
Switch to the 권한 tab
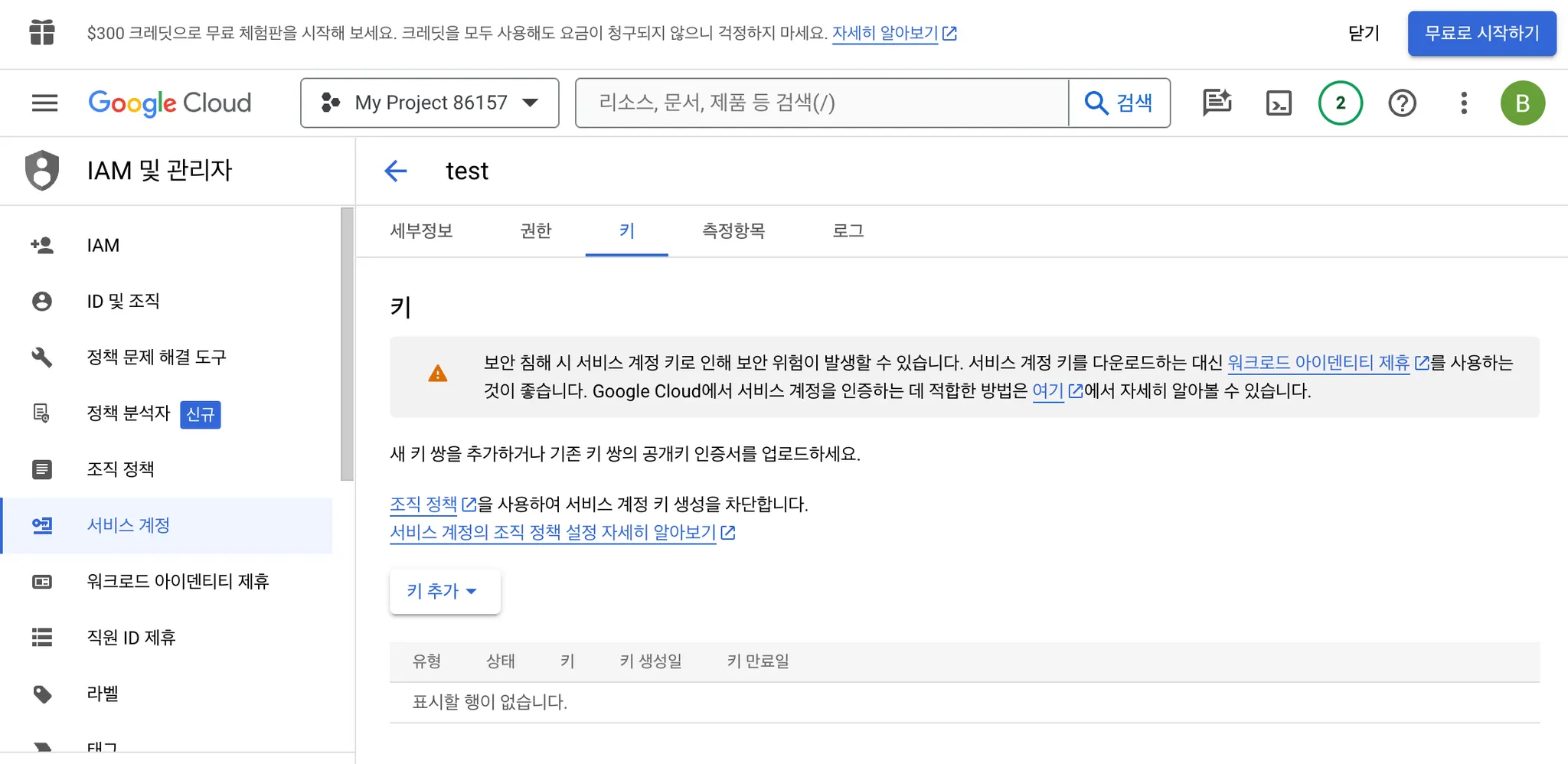click(536, 230)
